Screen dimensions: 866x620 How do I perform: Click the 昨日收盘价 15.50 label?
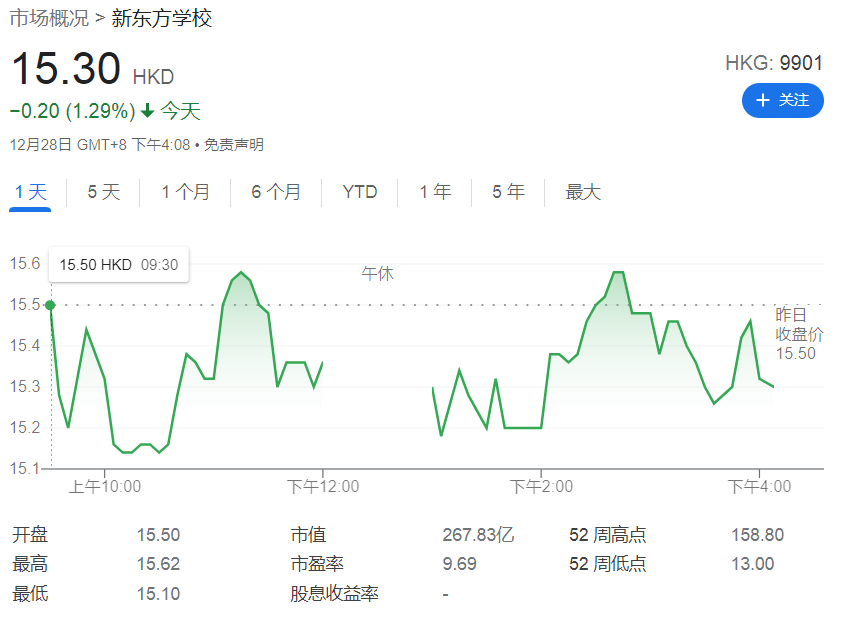tap(799, 334)
